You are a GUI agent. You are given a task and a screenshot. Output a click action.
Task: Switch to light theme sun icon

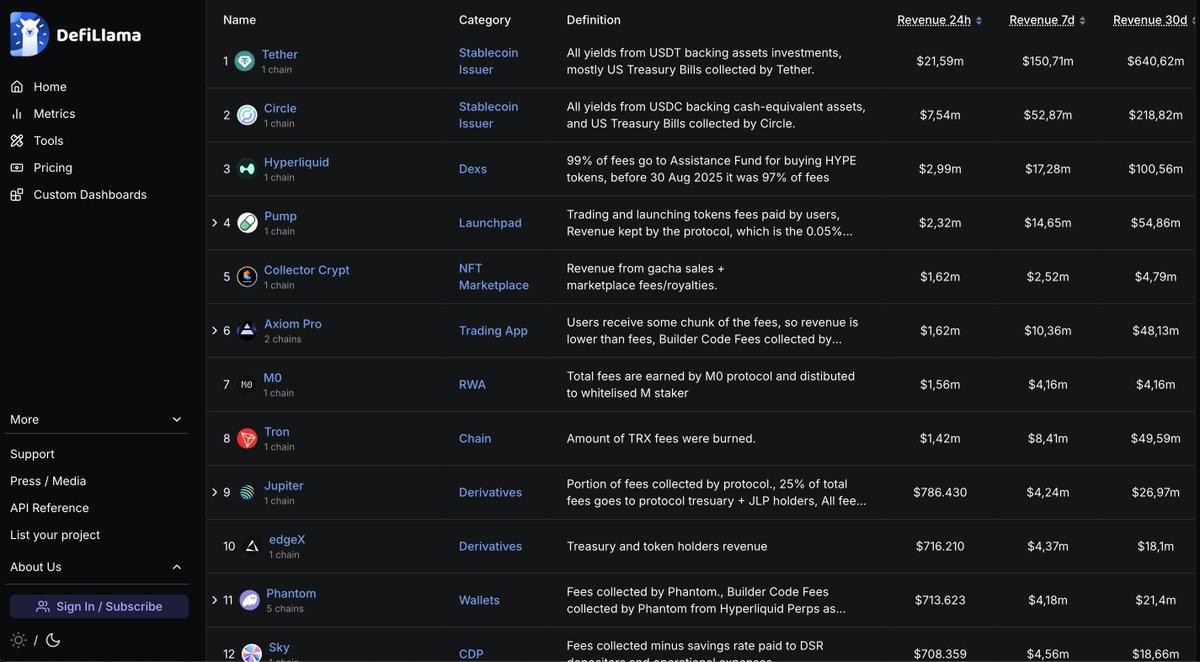point(18,640)
